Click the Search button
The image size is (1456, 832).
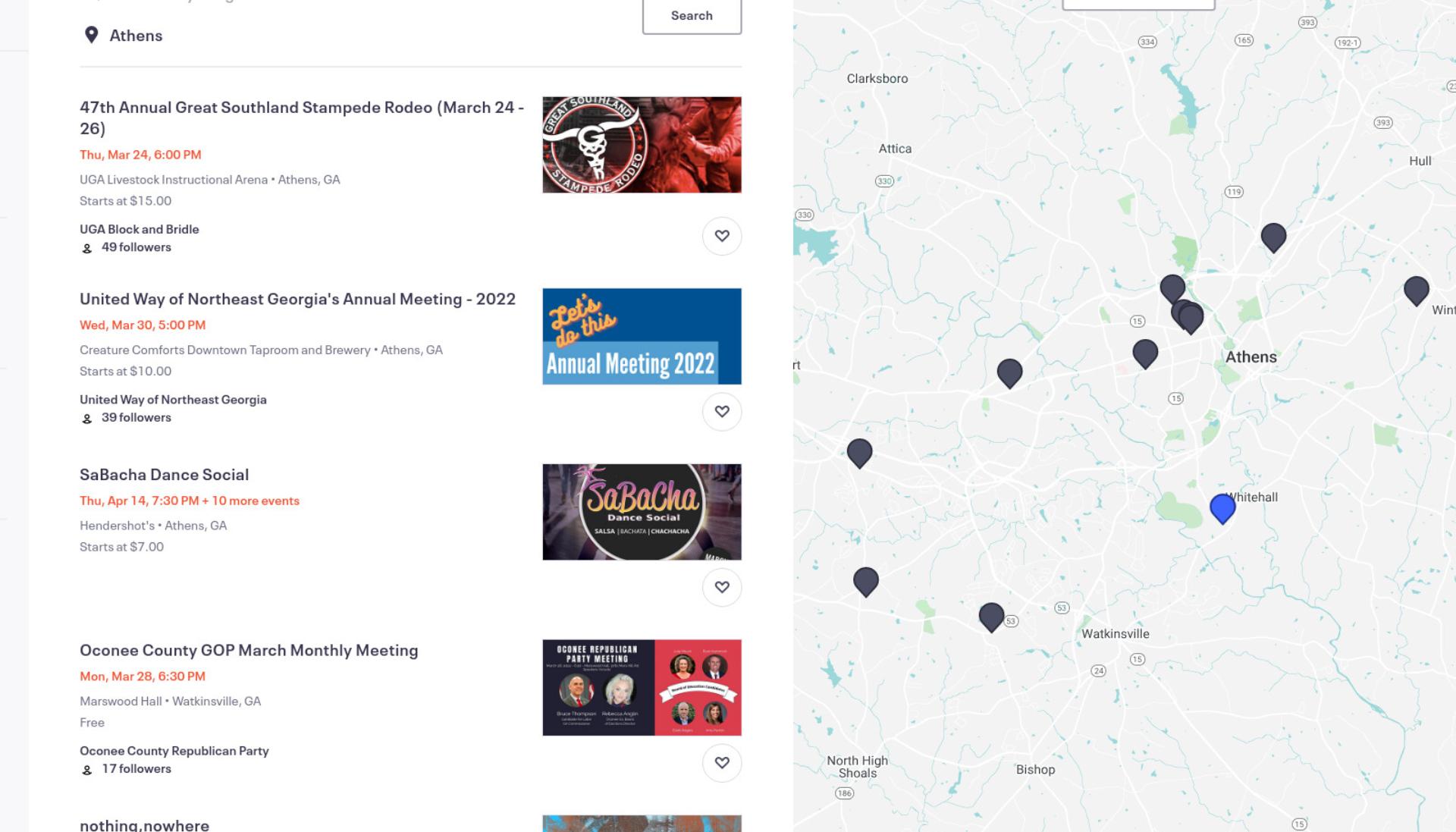(x=692, y=15)
